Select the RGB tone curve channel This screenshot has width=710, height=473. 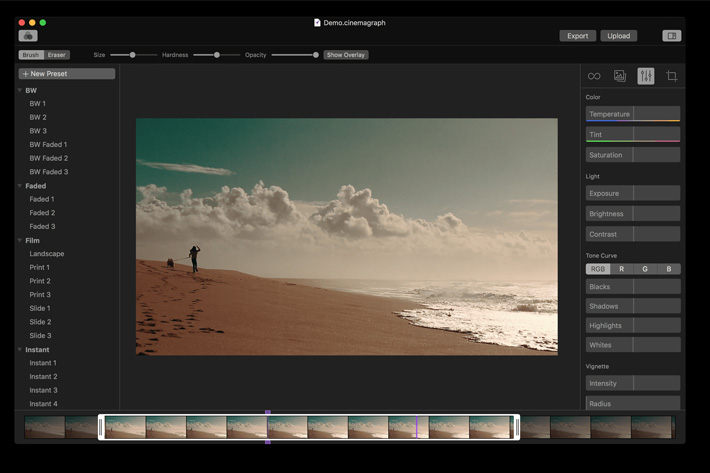pyautogui.click(x=598, y=269)
